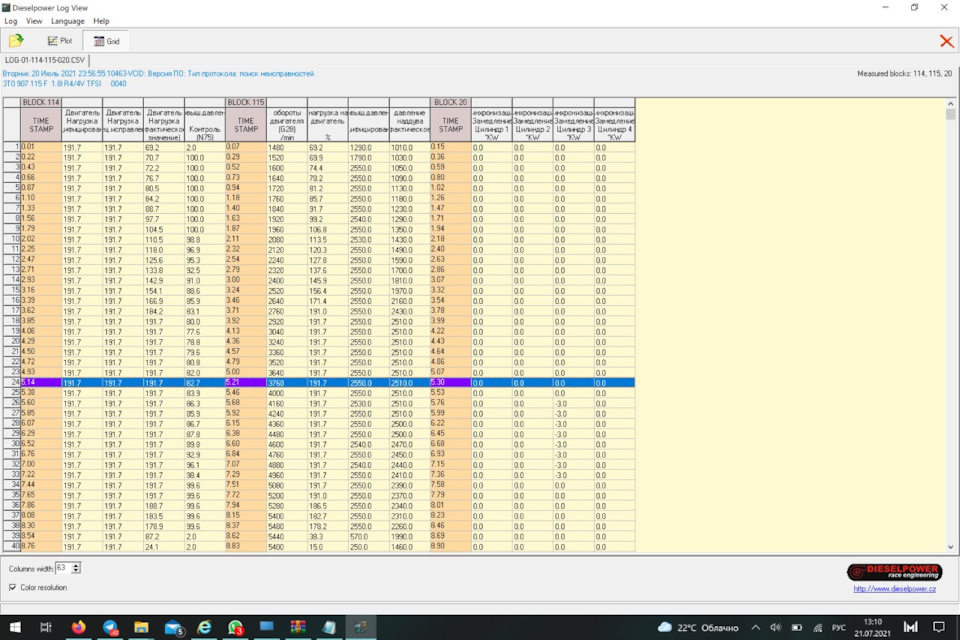Click the BLOCK 115 column header
Image resolution: width=960 pixels, height=640 pixels.
tap(245, 102)
